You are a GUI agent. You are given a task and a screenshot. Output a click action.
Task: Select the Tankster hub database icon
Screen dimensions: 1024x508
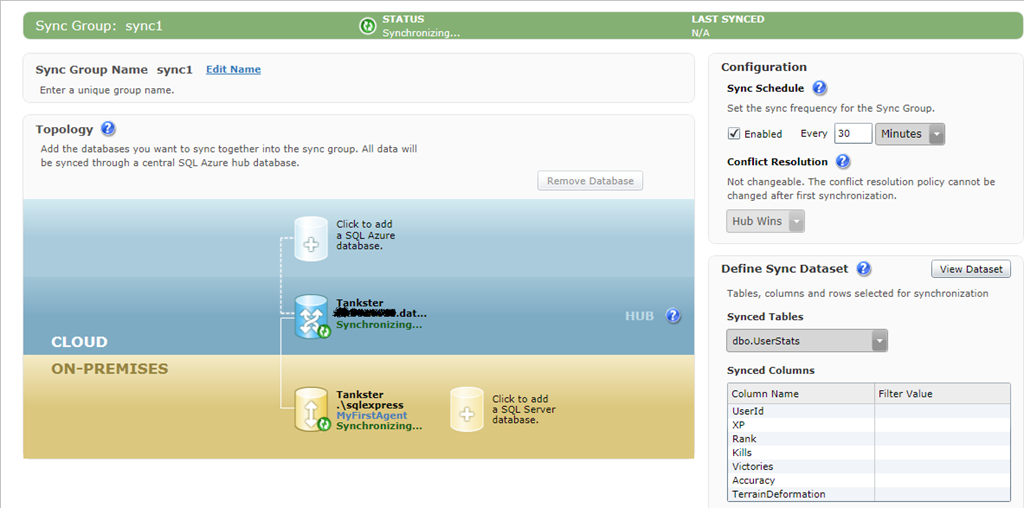(x=311, y=316)
